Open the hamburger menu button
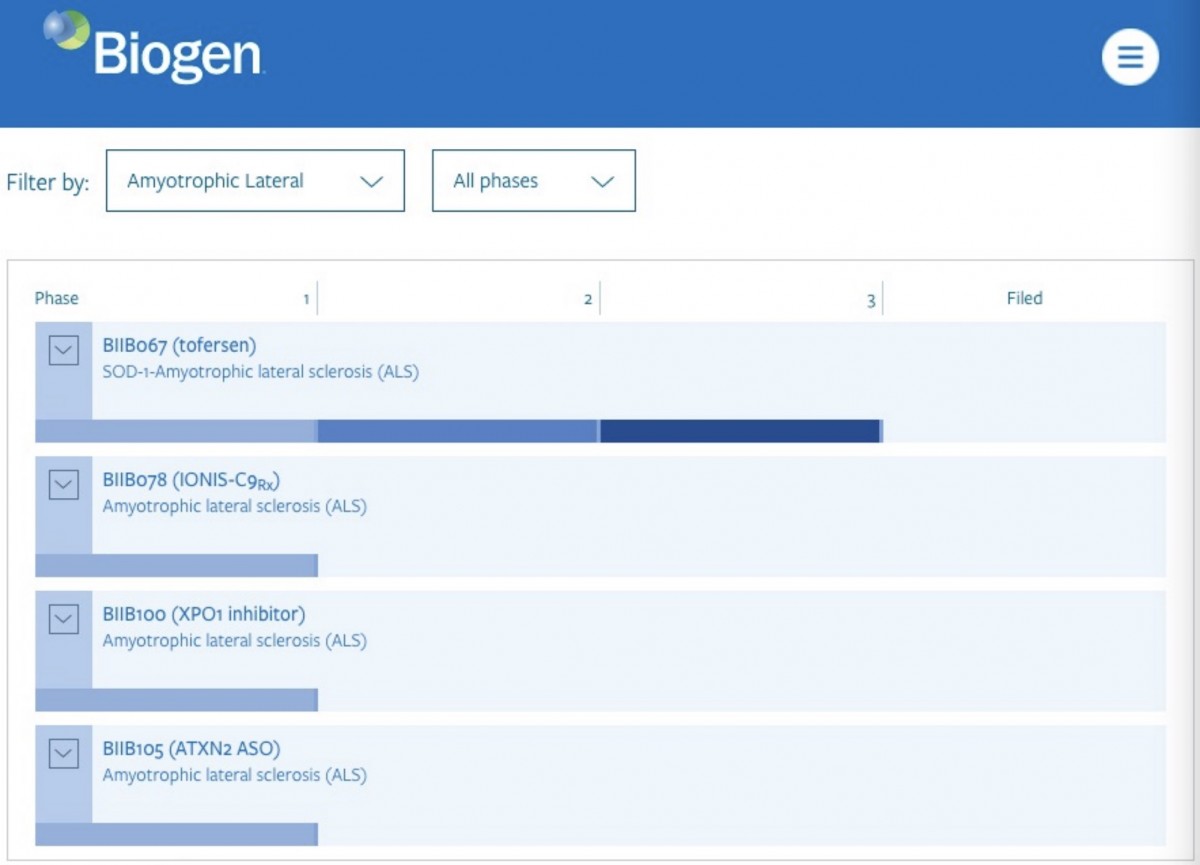Viewport: 1200px width, 865px height. pos(1130,56)
